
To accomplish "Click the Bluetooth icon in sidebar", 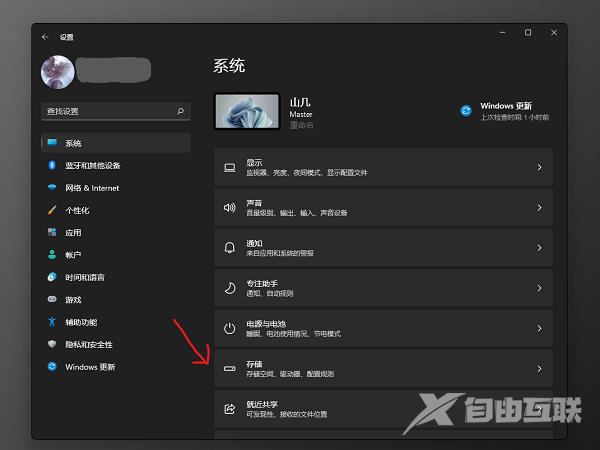I will click(x=52, y=165).
